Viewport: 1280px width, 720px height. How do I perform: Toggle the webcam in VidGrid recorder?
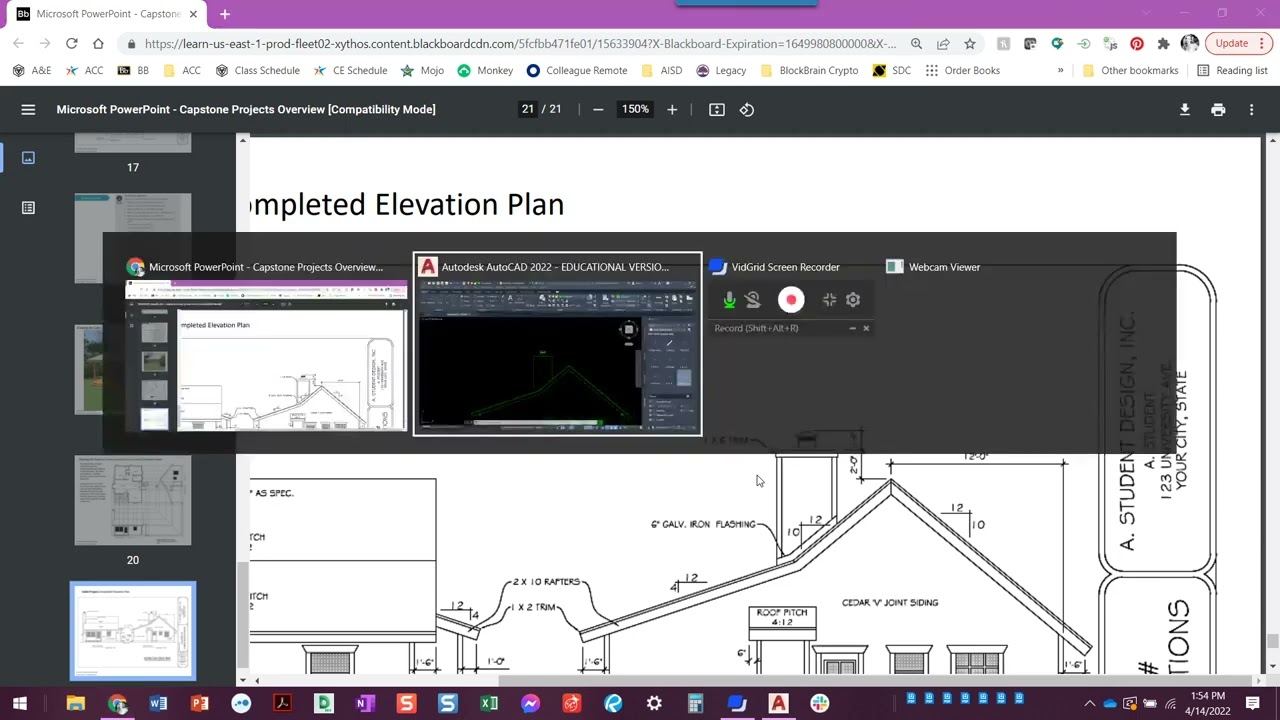pyautogui.click(x=753, y=300)
